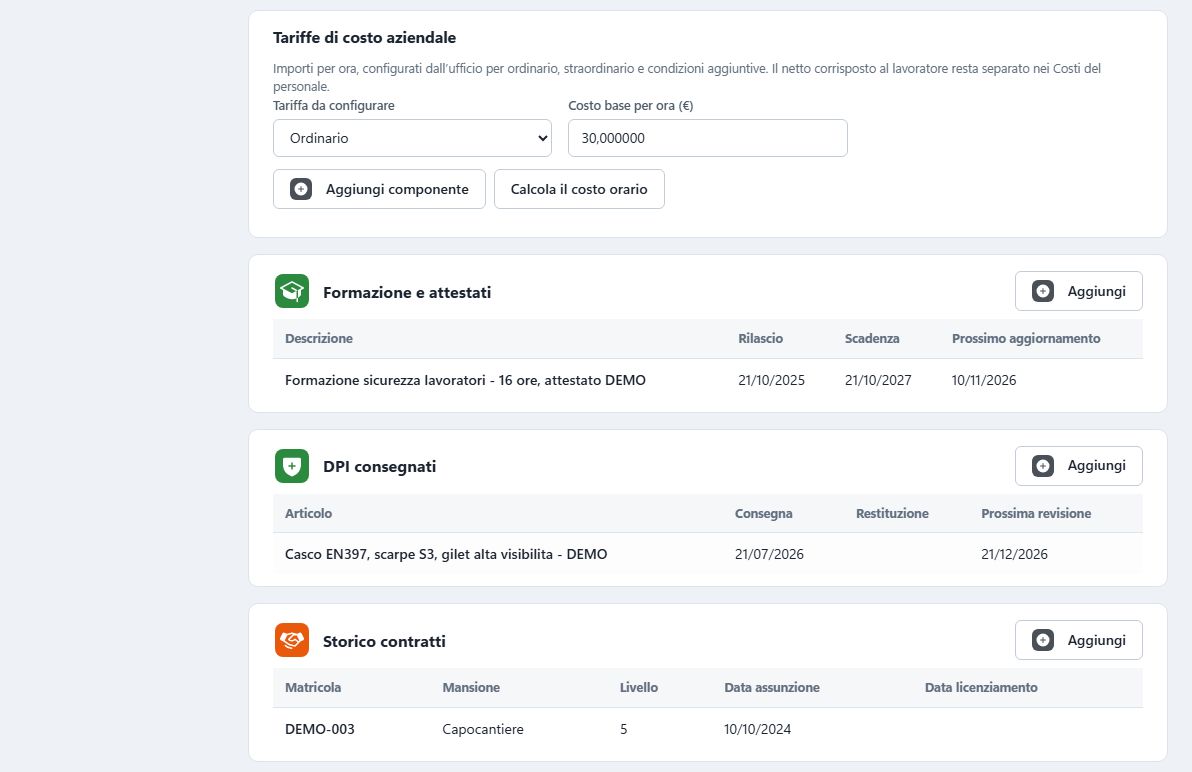This screenshot has width=1192, height=772.
Task: Add a new DPI consegnati item
Action: pyautogui.click(x=1079, y=466)
